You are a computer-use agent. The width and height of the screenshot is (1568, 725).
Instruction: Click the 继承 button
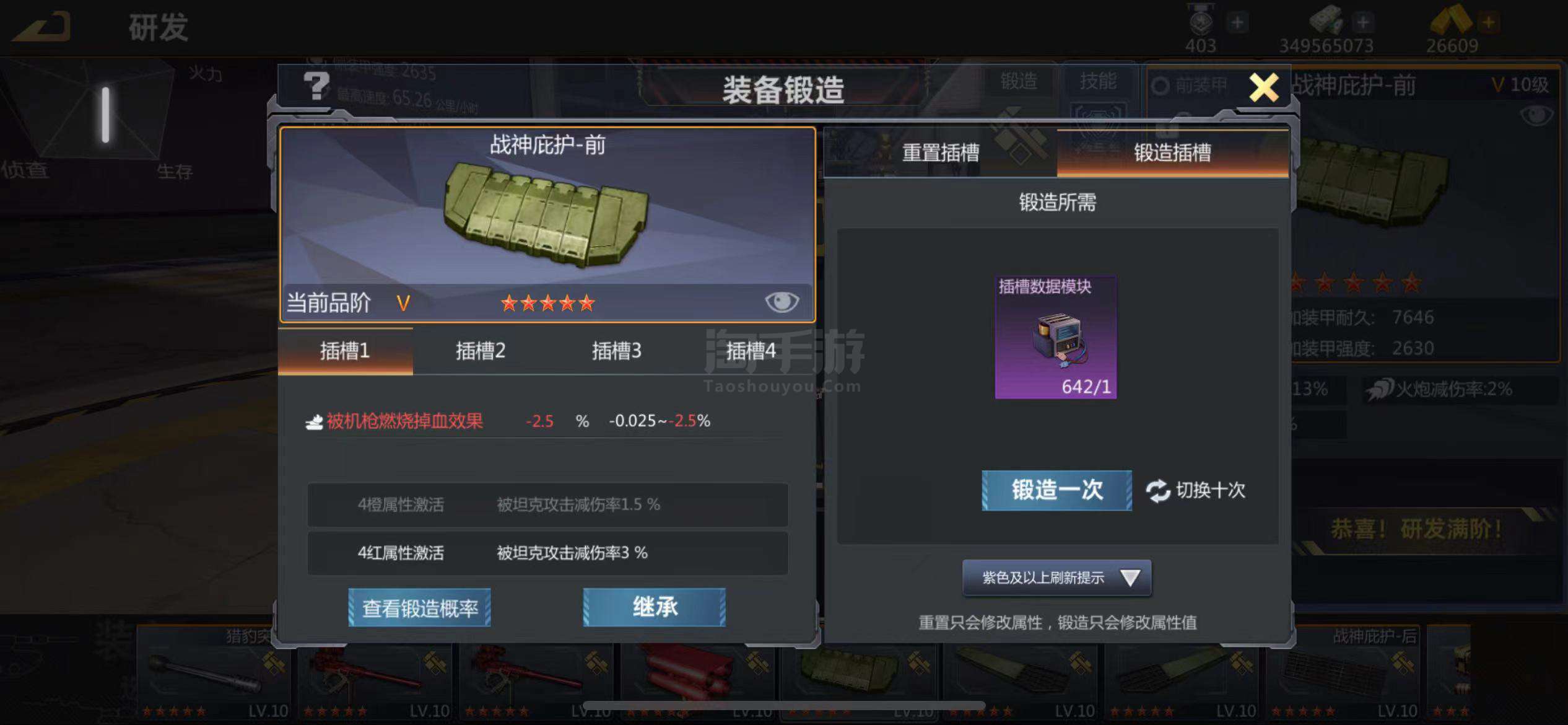click(x=654, y=607)
